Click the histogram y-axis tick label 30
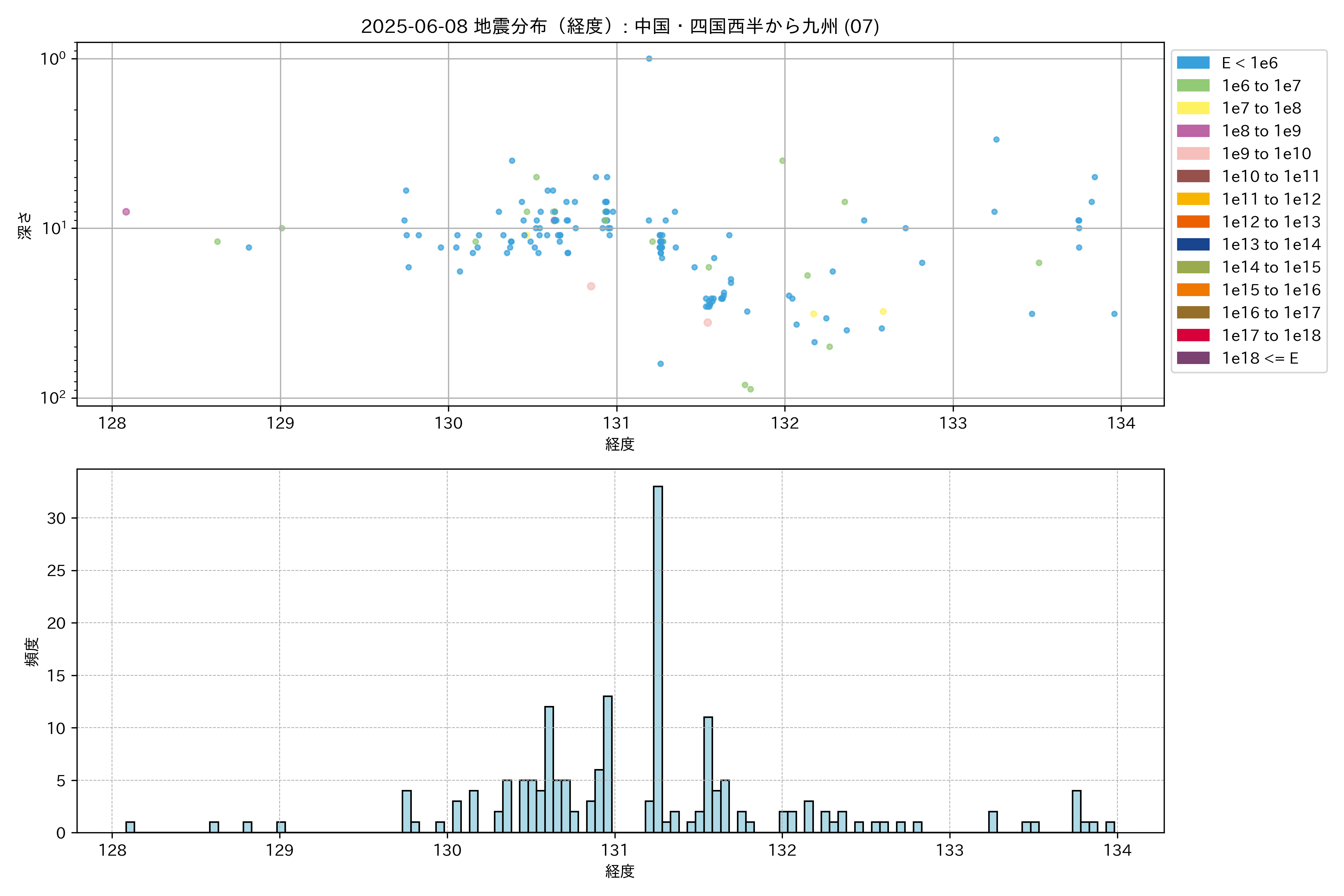The height and width of the screenshot is (896, 1344). pyautogui.click(x=57, y=518)
